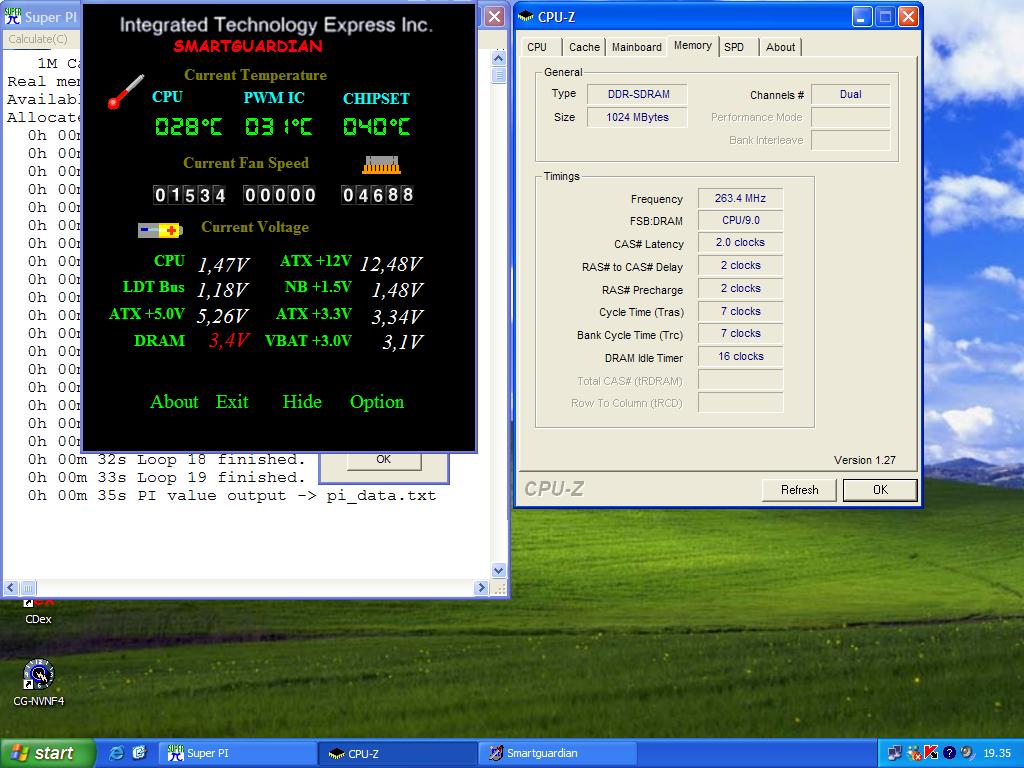Viewport: 1024px width, 768px height.
Task: Click the thermometer icon in Smartguardian
Action: [125, 91]
